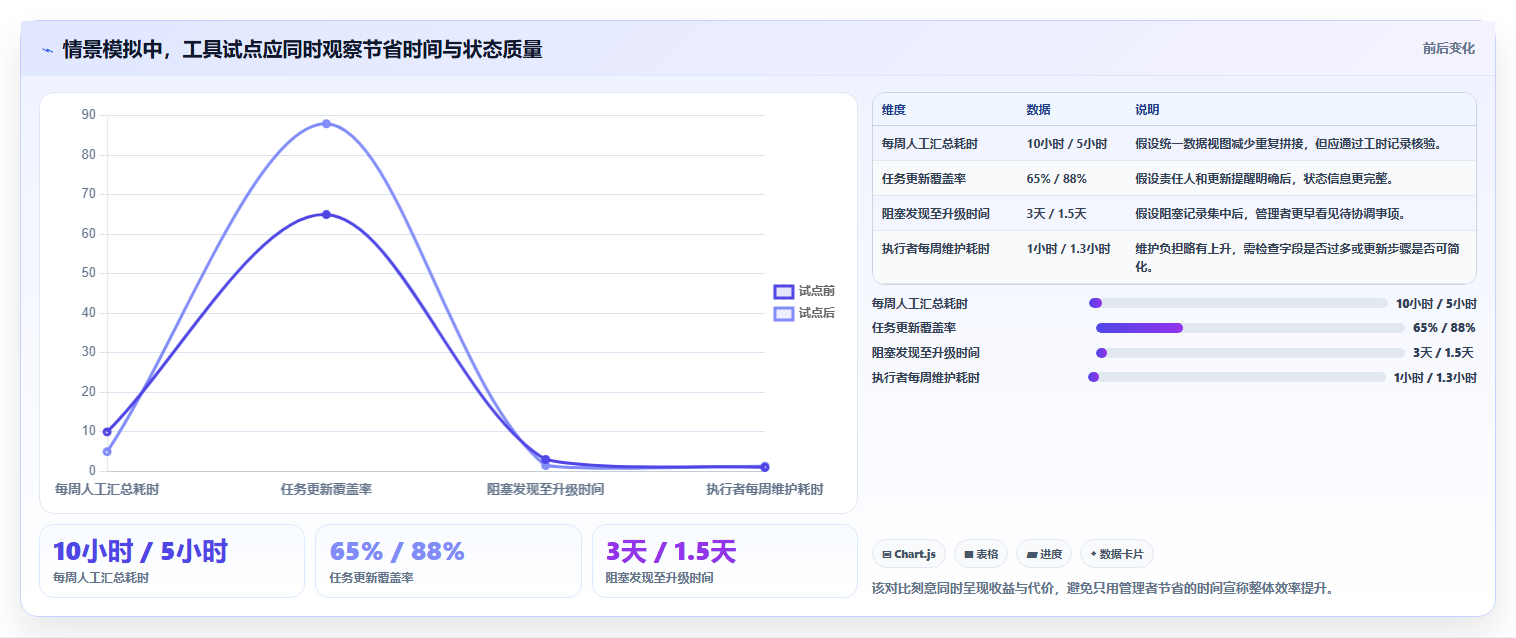Click the 任务更新覆盖率 progress bar
The image size is (1516, 638).
(1250, 328)
